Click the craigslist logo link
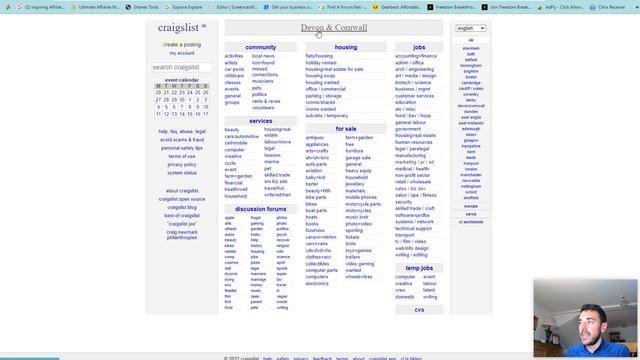Screen dimensions: 640x360 [178, 27]
